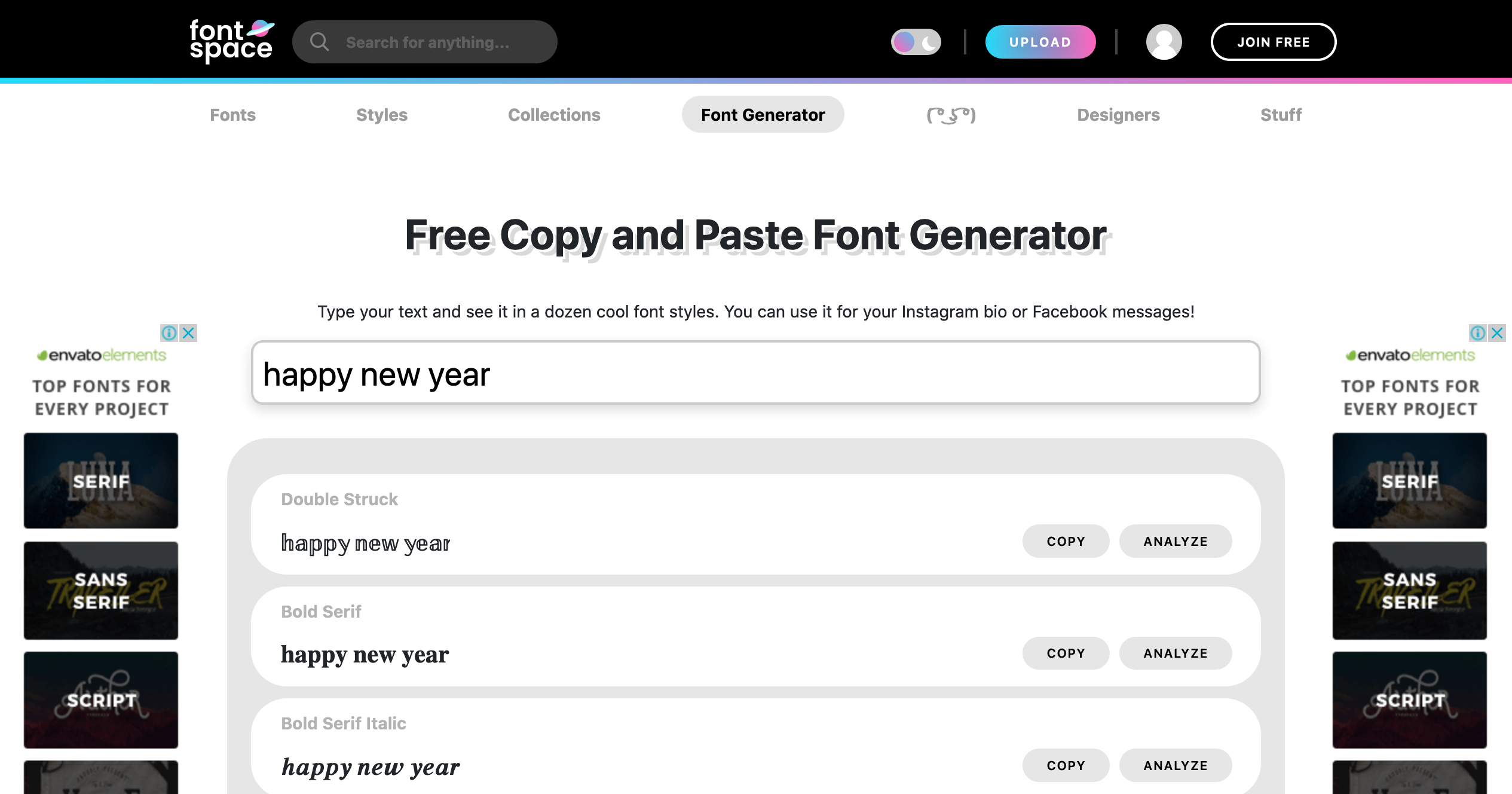Click COPY for Bold Serif Italic
The width and height of the screenshot is (1512, 794).
tap(1065, 765)
